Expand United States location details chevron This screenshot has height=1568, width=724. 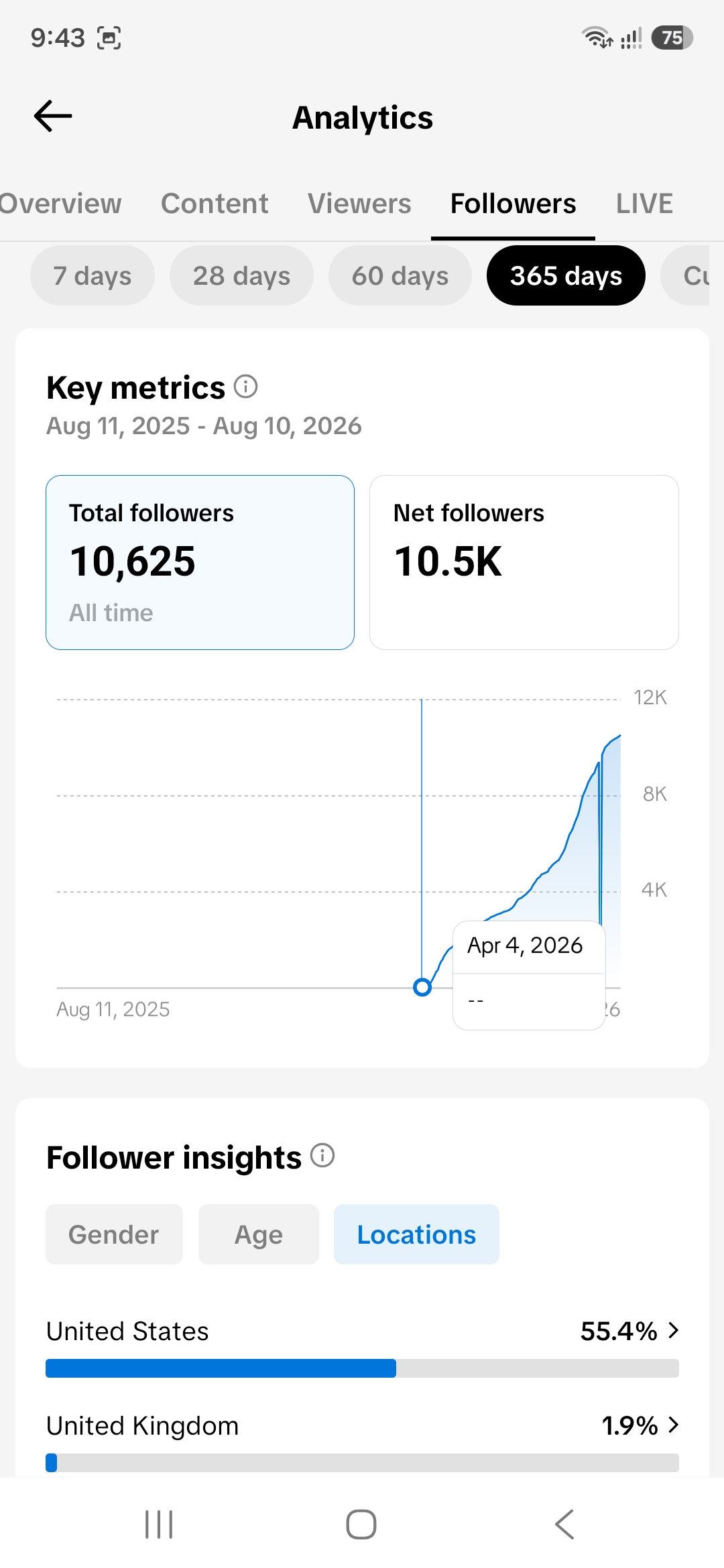pyautogui.click(x=674, y=1330)
